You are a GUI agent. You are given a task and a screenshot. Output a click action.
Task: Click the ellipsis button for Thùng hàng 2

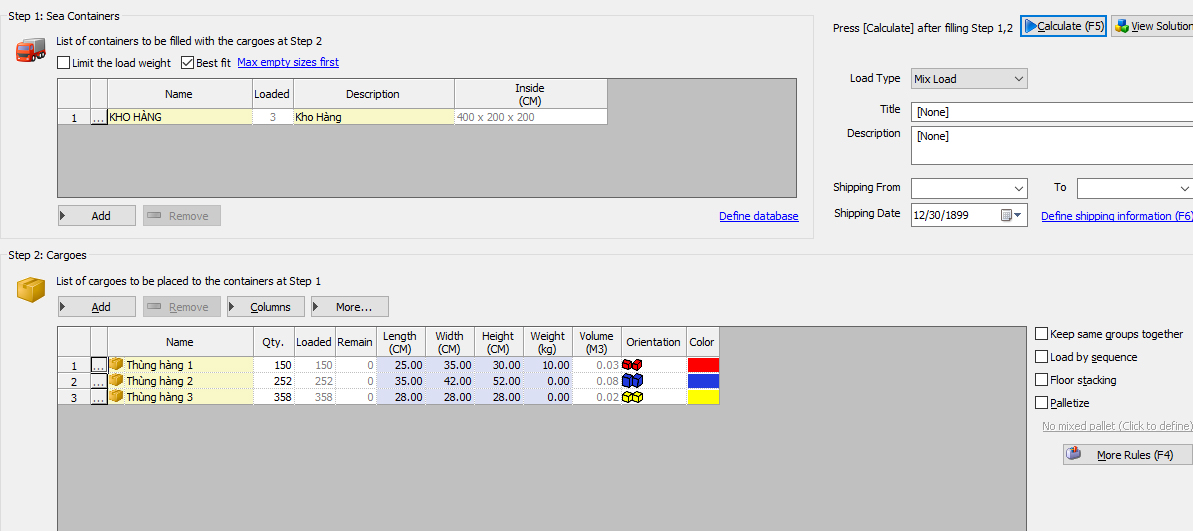pyautogui.click(x=98, y=381)
